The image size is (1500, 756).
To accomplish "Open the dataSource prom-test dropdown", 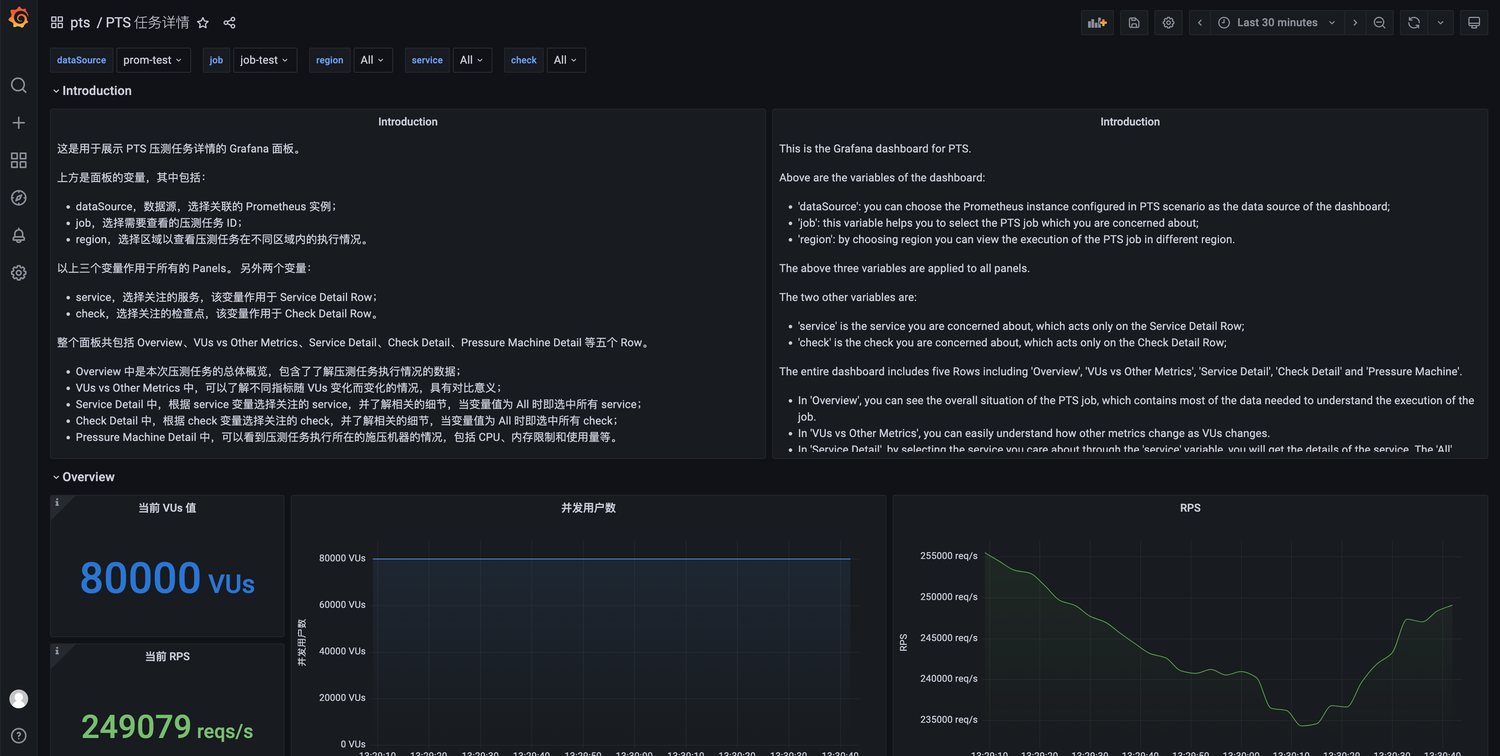I will [152, 60].
